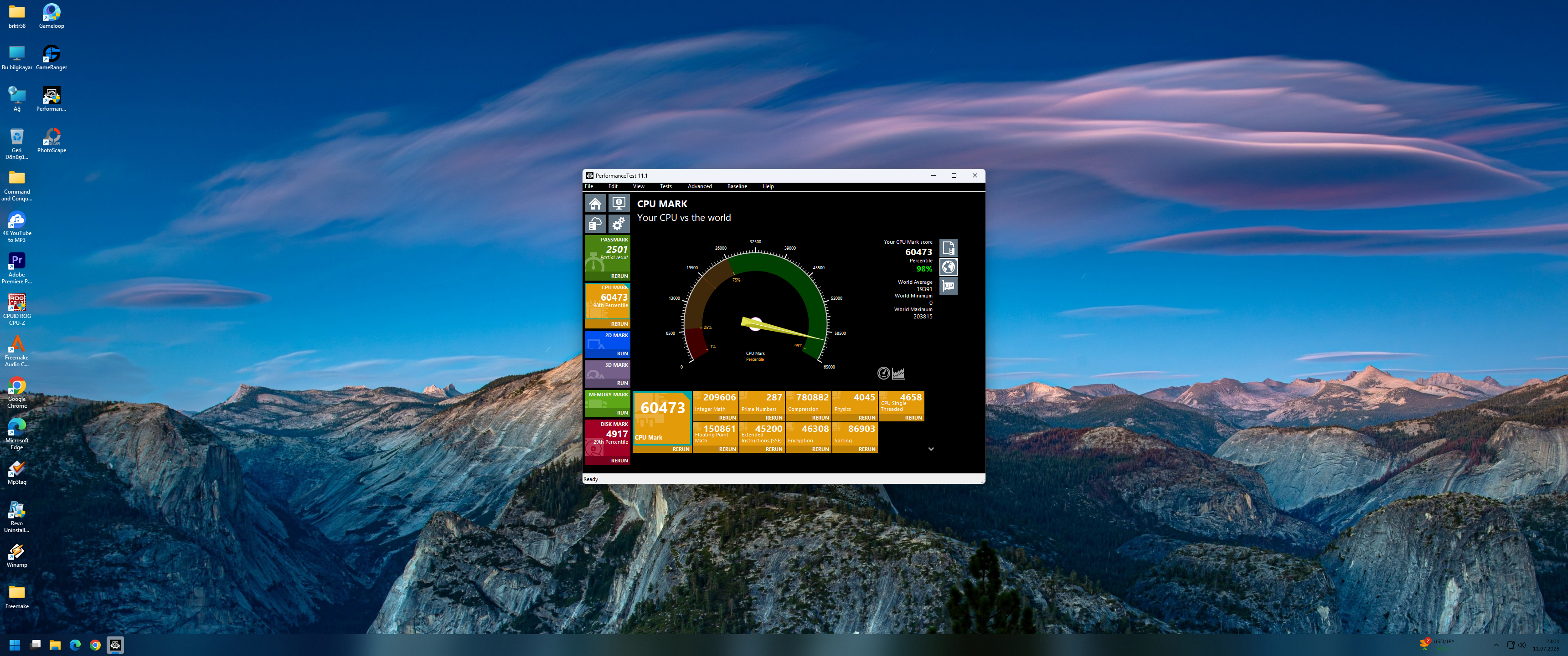The image size is (1568, 656).
Task: Switch to the line graph view icon
Action: click(x=898, y=373)
